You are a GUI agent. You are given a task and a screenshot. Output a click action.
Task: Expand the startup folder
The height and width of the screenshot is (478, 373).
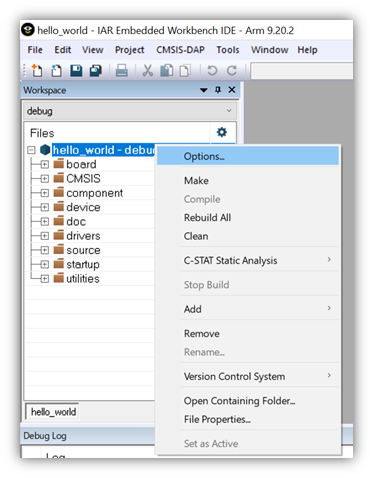[x=44, y=265]
